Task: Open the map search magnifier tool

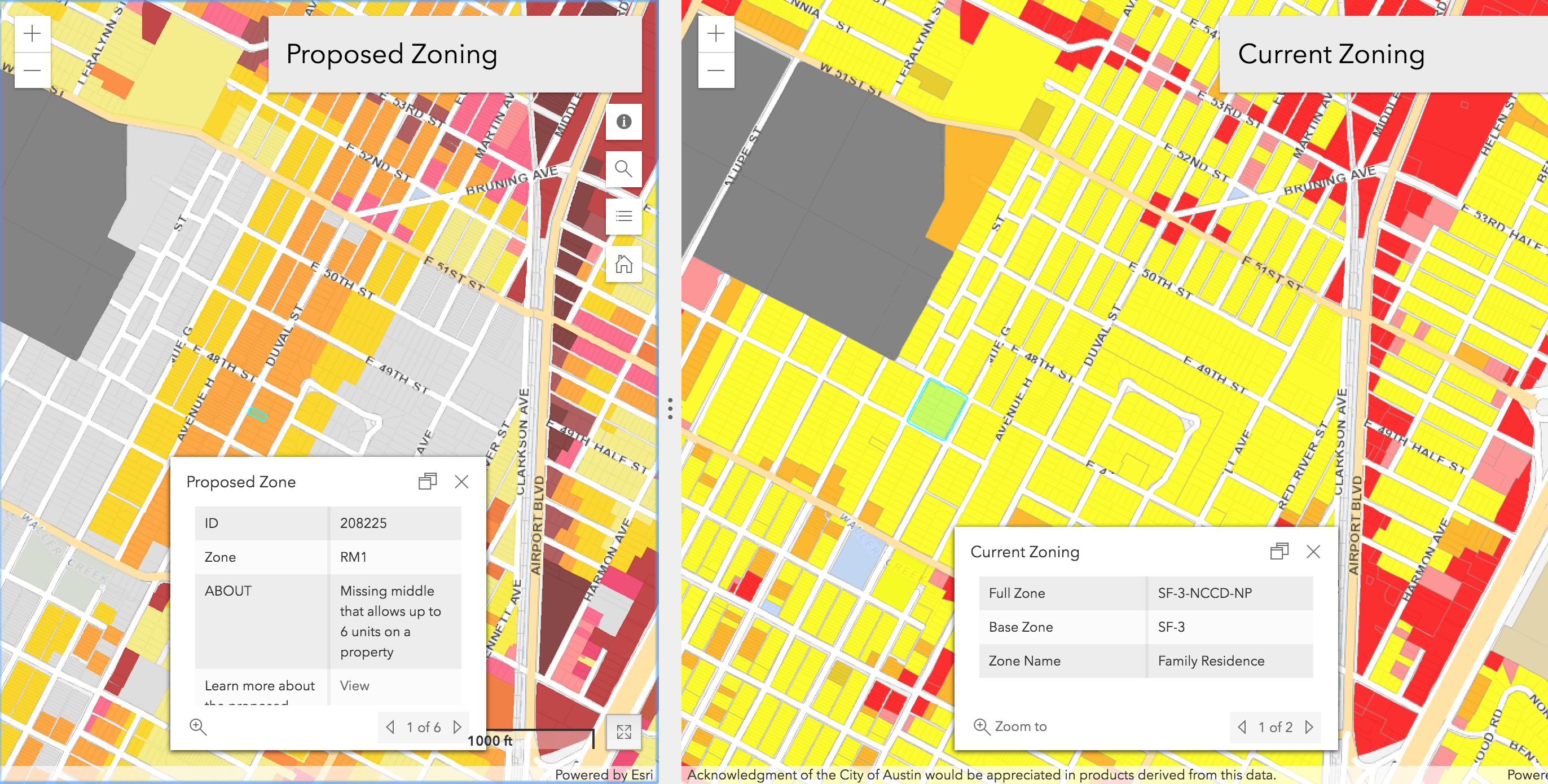Action: click(623, 169)
